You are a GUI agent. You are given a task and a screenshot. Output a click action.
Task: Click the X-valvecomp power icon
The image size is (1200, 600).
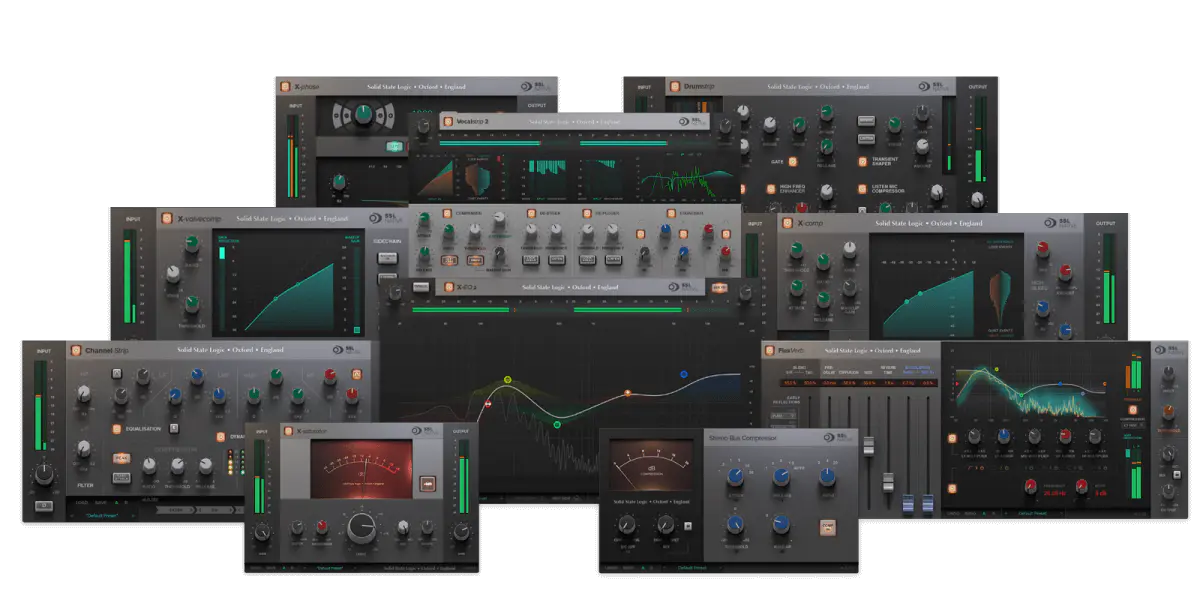tap(166, 218)
